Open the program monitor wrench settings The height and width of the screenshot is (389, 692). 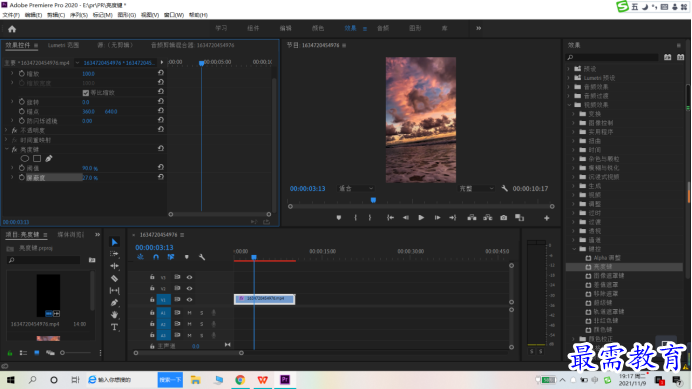click(x=504, y=189)
